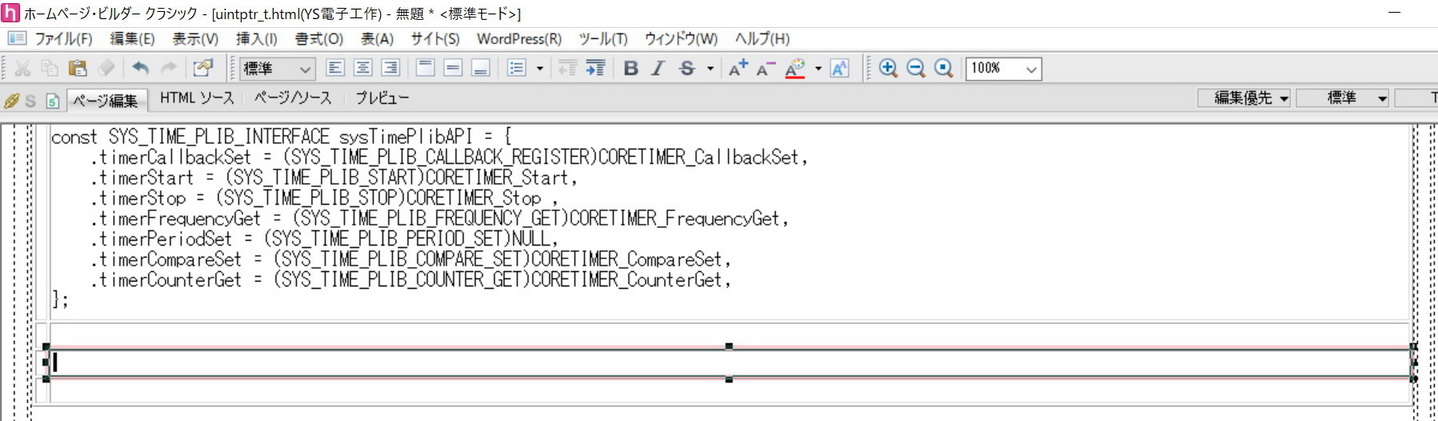Viewport: 1438px width, 421px height.
Task: Switch to the プレビュー tab
Action: [x=382, y=98]
